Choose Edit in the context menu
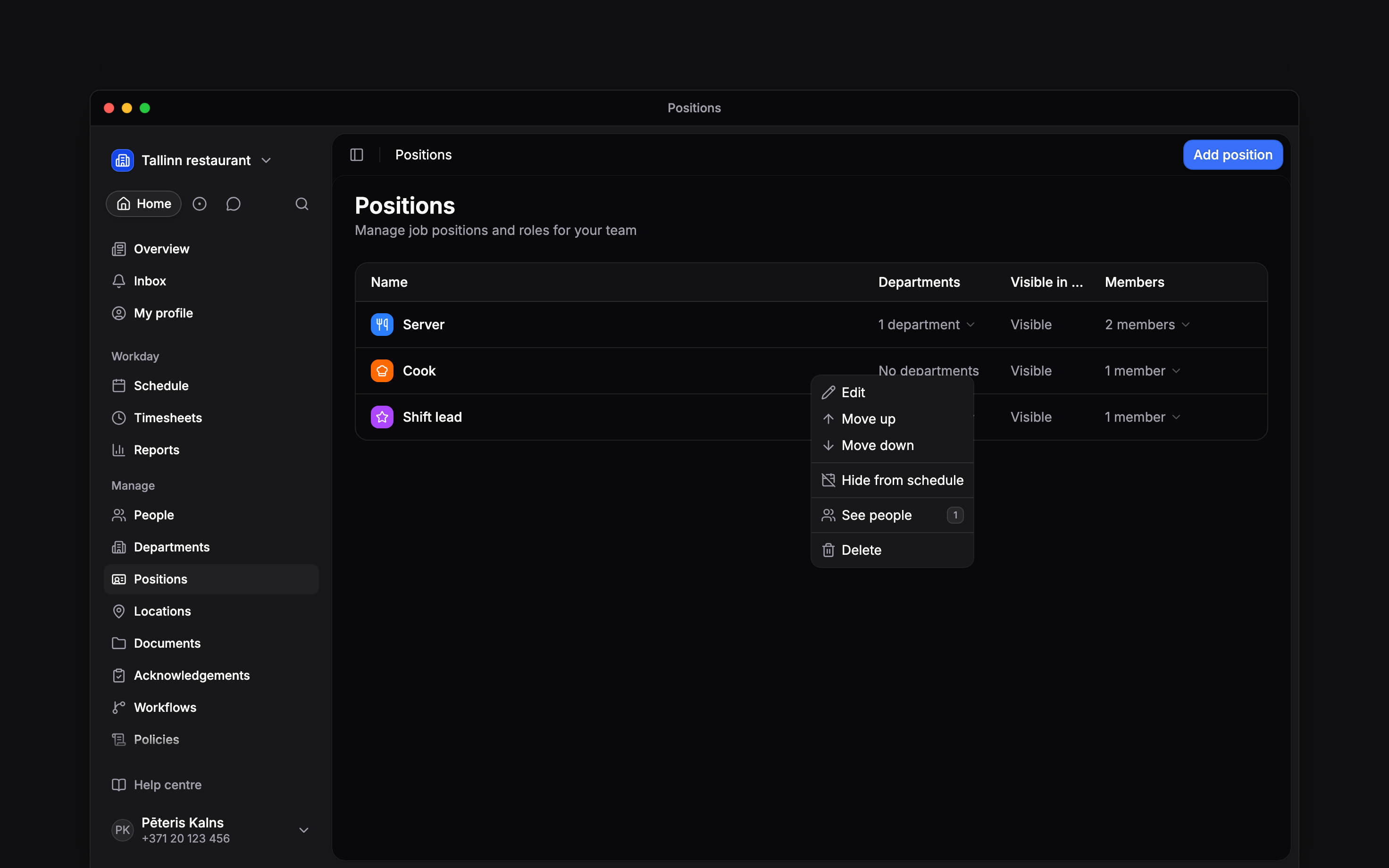This screenshot has width=1389, height=868. [892, 392]
